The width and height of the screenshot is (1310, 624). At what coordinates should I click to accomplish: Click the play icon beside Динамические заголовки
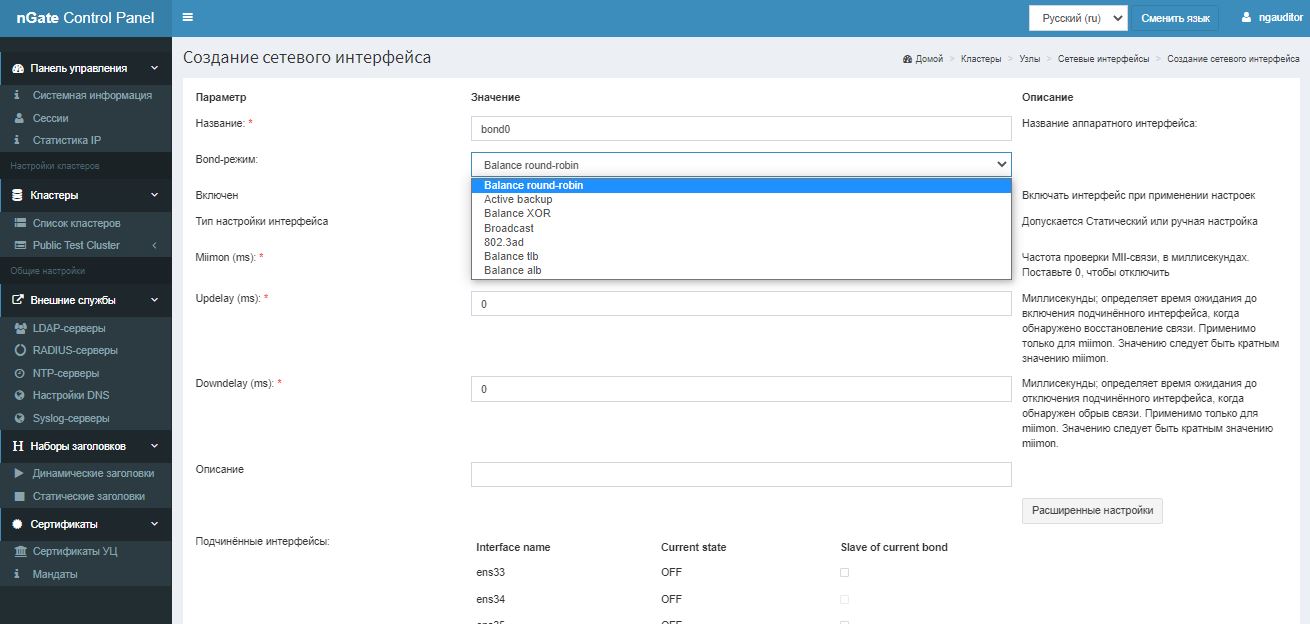[x=20, y=473]
